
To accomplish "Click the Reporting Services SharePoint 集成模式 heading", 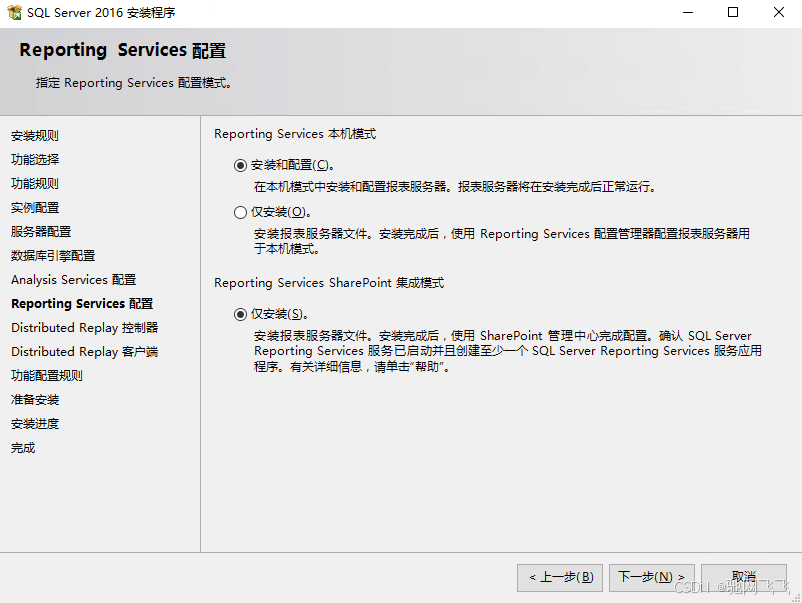I will click(329, 283).
